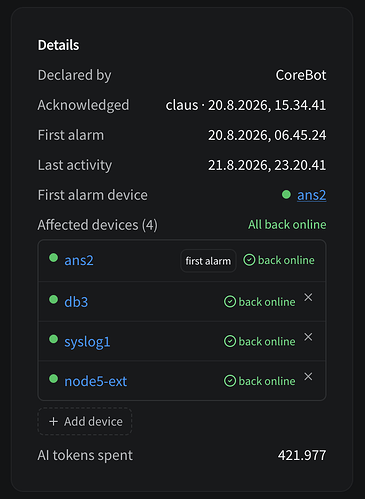Click the 'Last activity' label
The image size is (365, 499).
(x=75, y=165)
